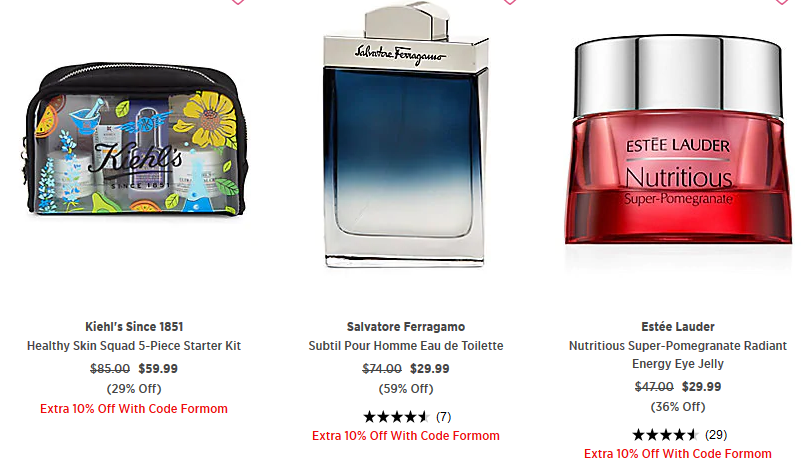Open Nutritious Super-Pomegranate Radiant Energy Eye Jelly
This screenshot has height=469, width=801.
[x=678, y=355]
